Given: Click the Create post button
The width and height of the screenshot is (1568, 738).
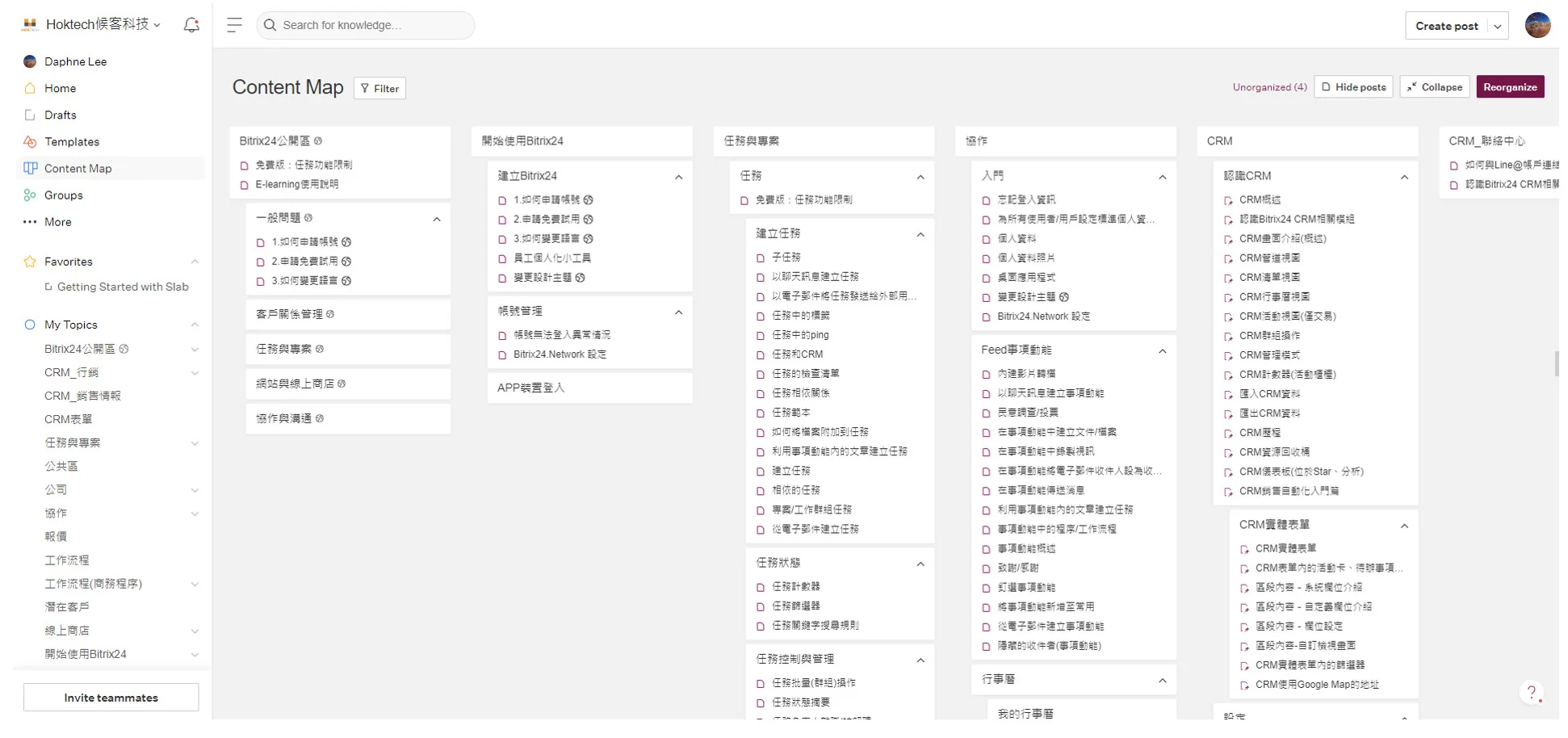Looking at the screenshot, I should 1446,26.
